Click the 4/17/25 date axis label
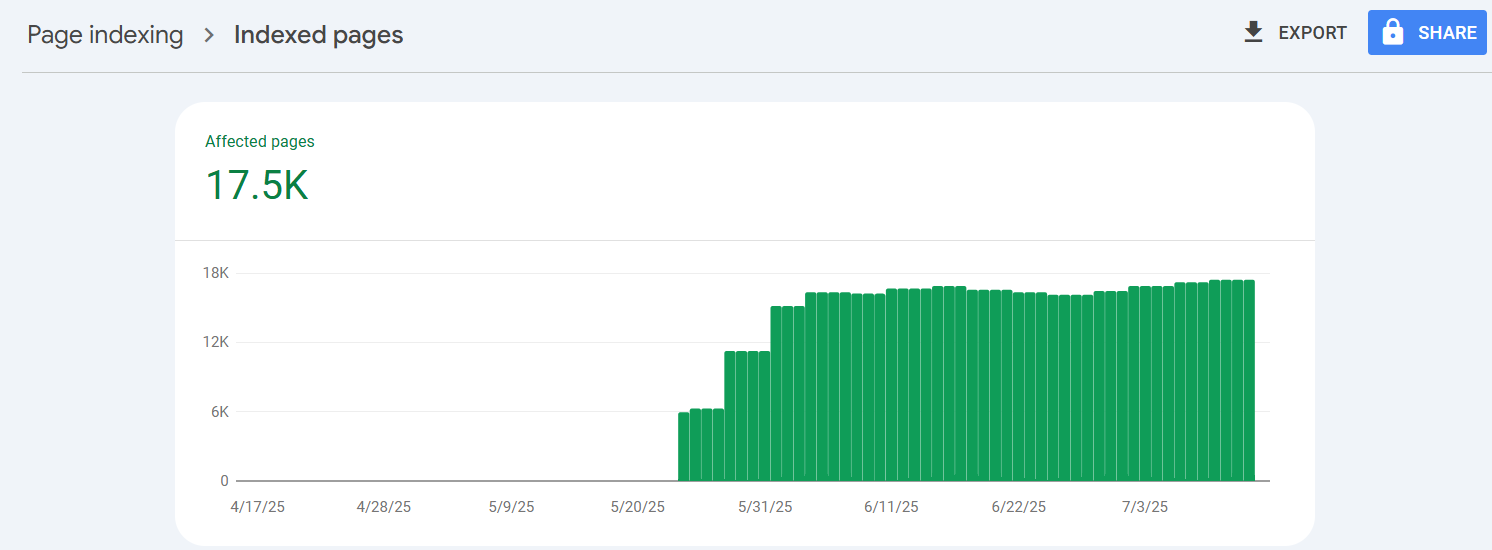Image resolution: width=1492 pixels, height=550 pixels. [x=257, y=507]
